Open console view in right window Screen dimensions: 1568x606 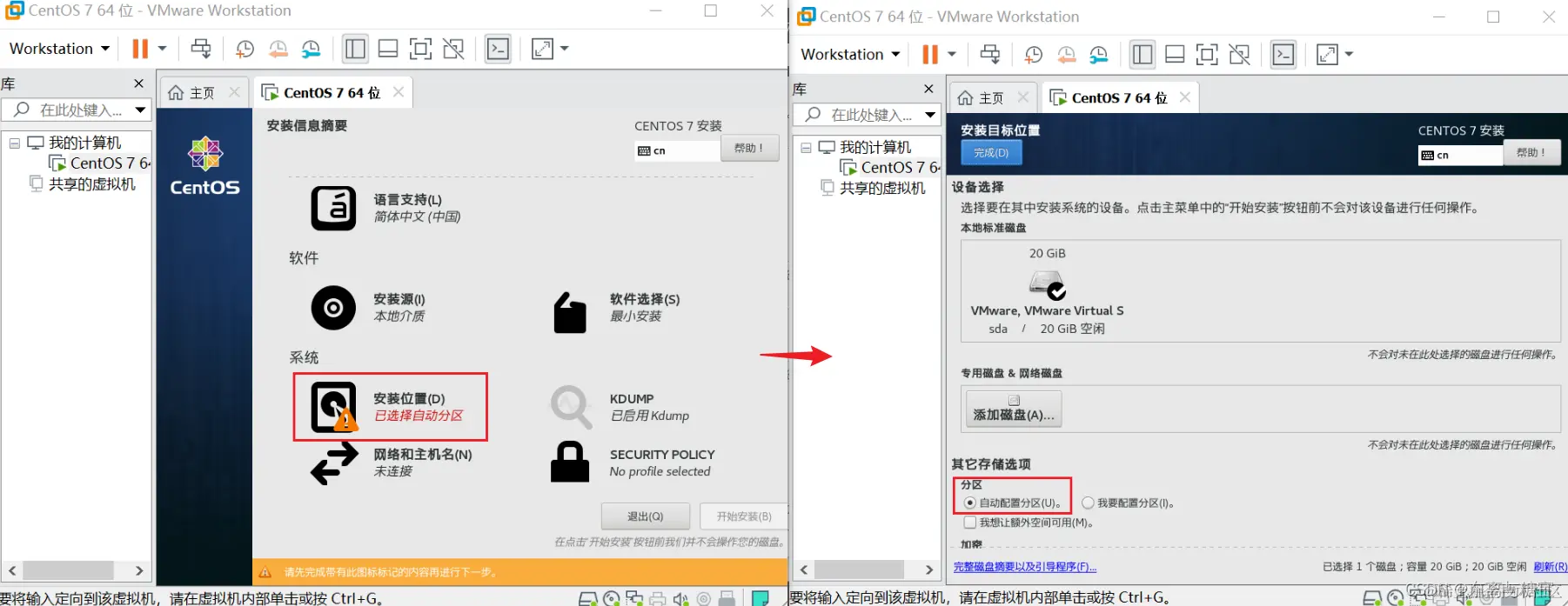(x=1283, y=54)
